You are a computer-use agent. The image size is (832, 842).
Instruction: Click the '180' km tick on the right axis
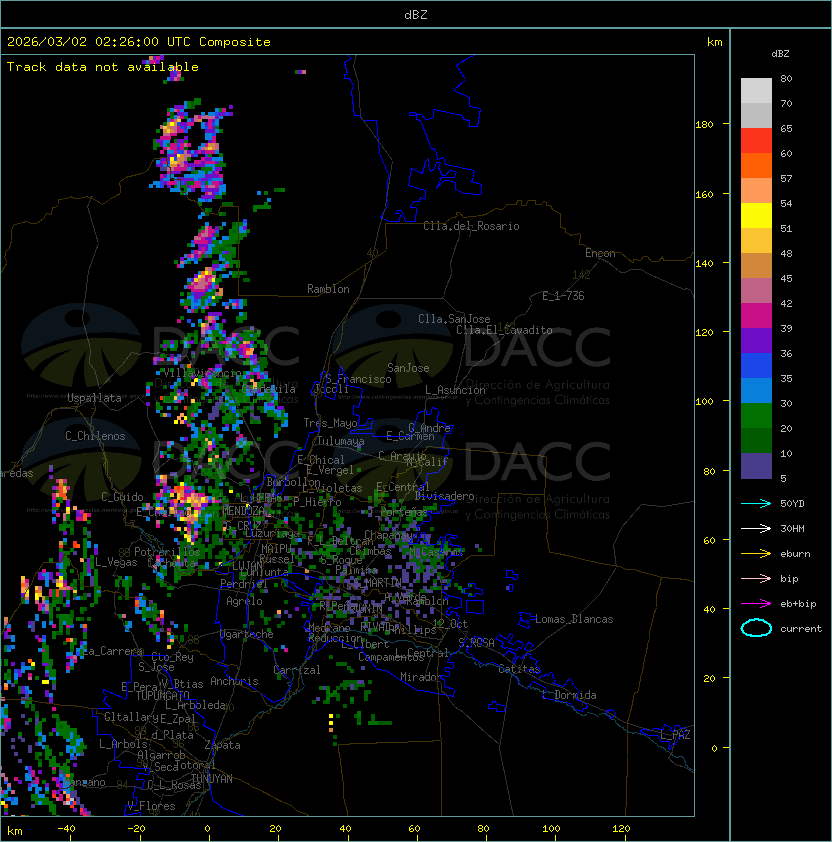[x=704, y=125]
